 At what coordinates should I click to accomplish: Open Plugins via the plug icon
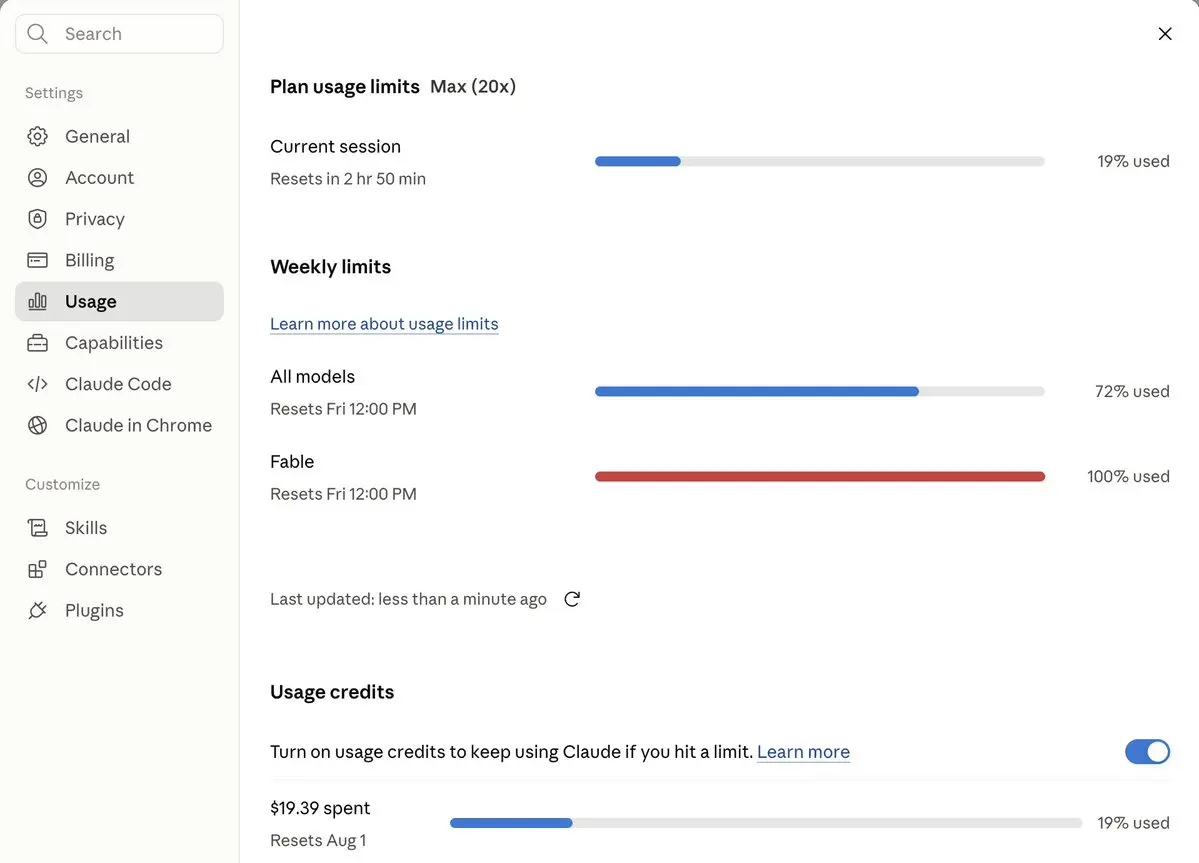tap(37, 610)
